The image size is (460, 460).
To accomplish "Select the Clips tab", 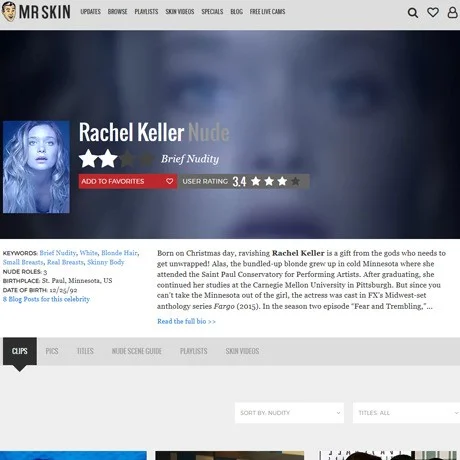I will (x=20, y=351).
